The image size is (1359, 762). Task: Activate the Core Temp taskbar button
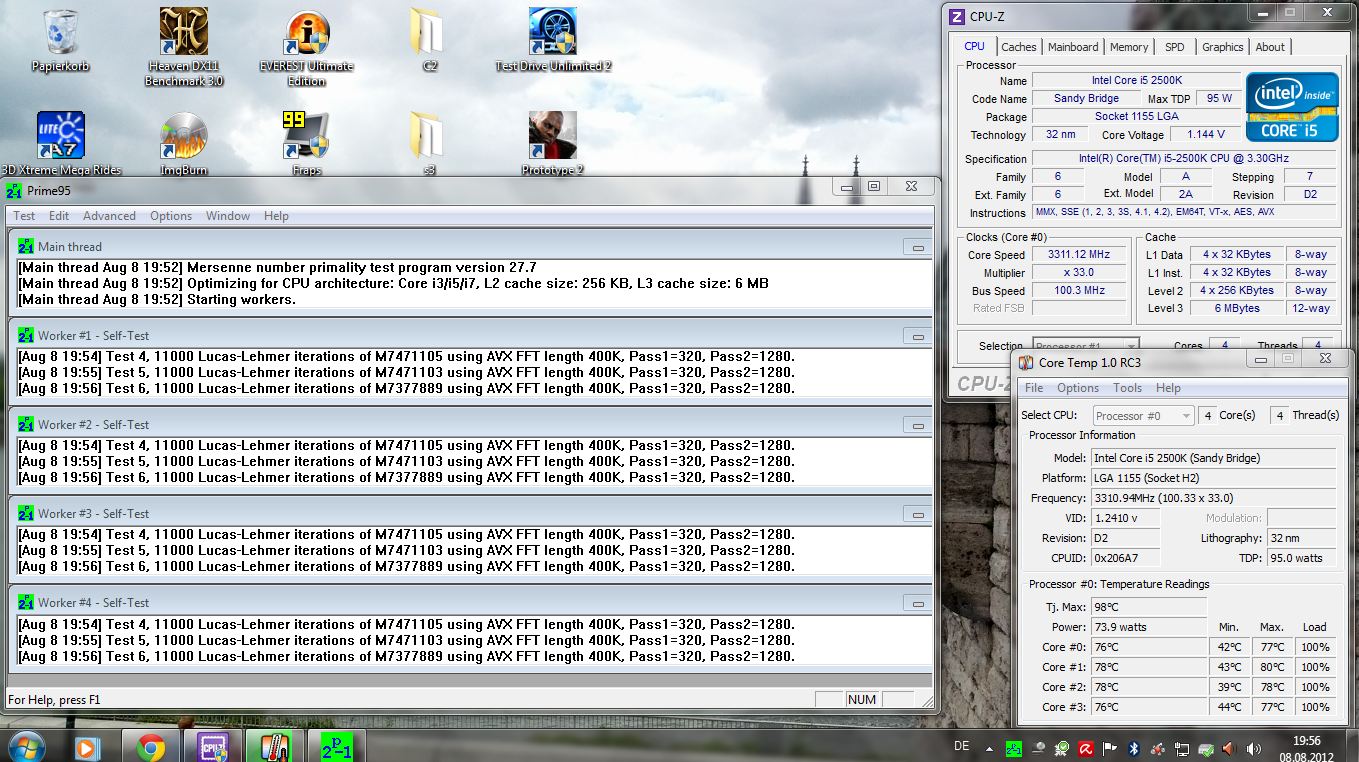coord(275,746)
